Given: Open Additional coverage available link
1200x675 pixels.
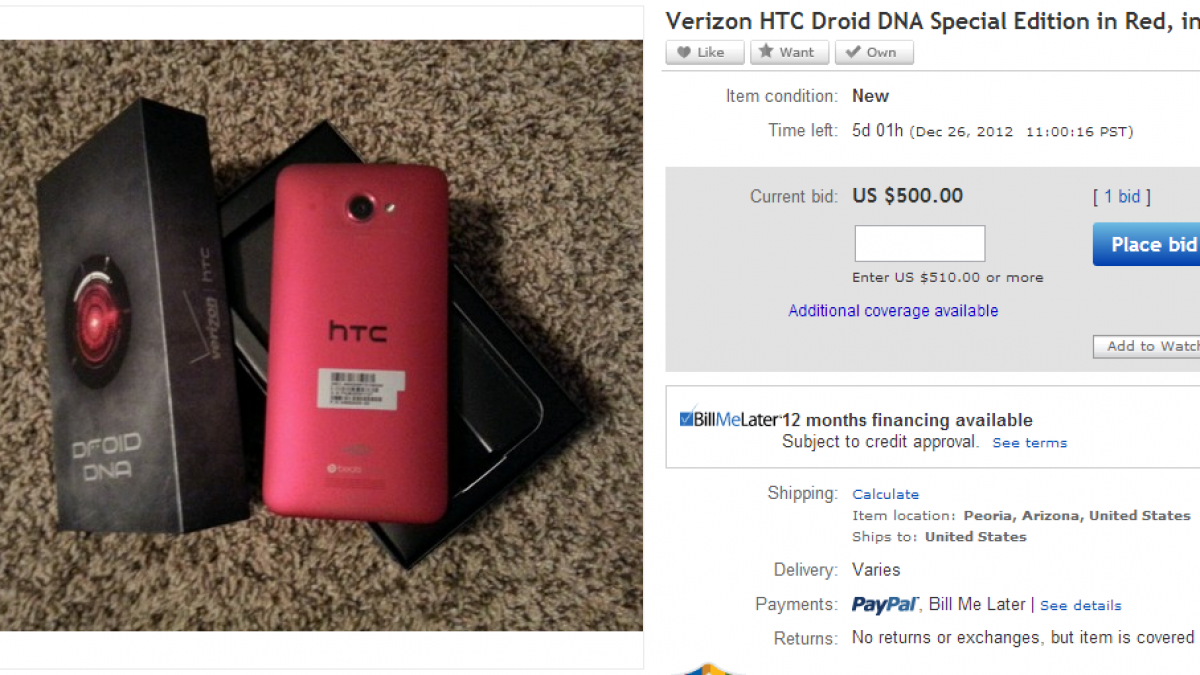Looking at the screenshot, I should (x=893, y=311).
